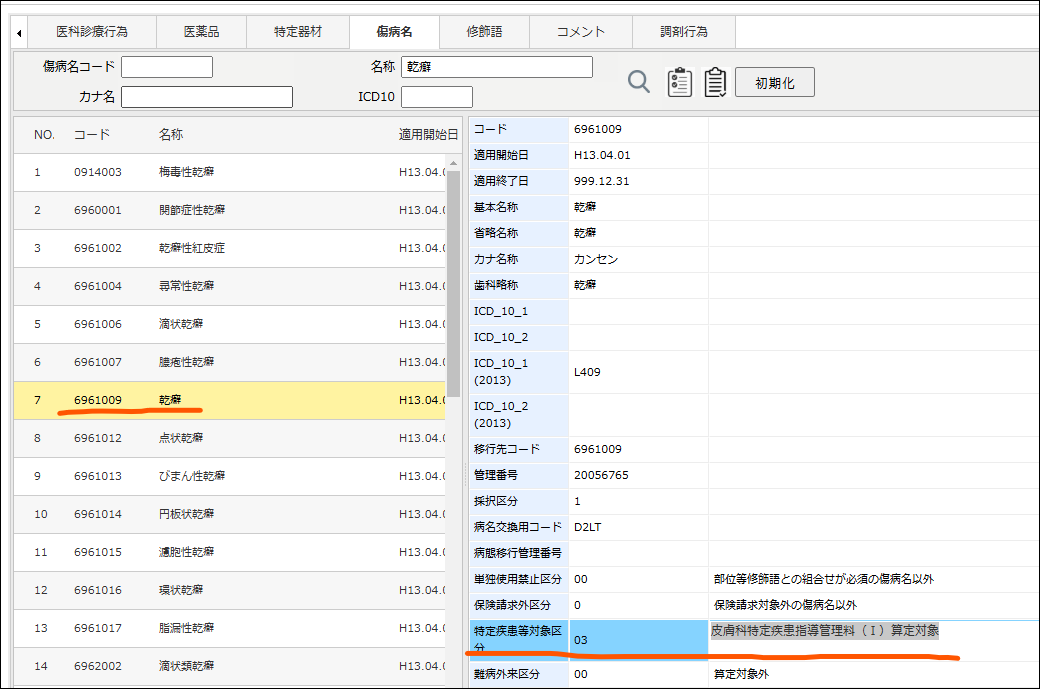1040x689 pixels.
Task: Click the results list vertical scrollbar thumb
Action: click(x=453, y=282)
